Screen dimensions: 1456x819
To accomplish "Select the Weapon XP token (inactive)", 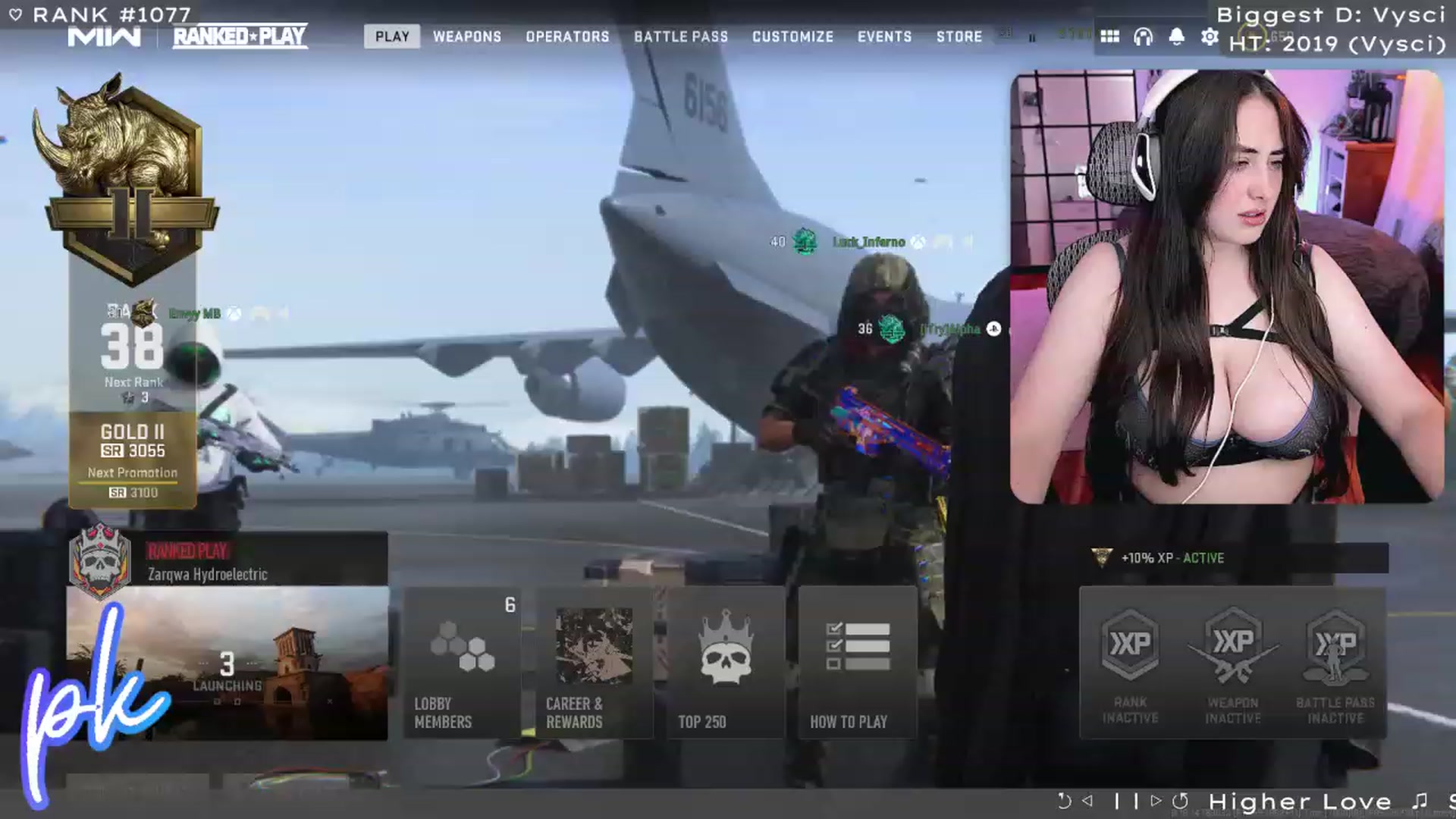I will [x=1233, y=645].
